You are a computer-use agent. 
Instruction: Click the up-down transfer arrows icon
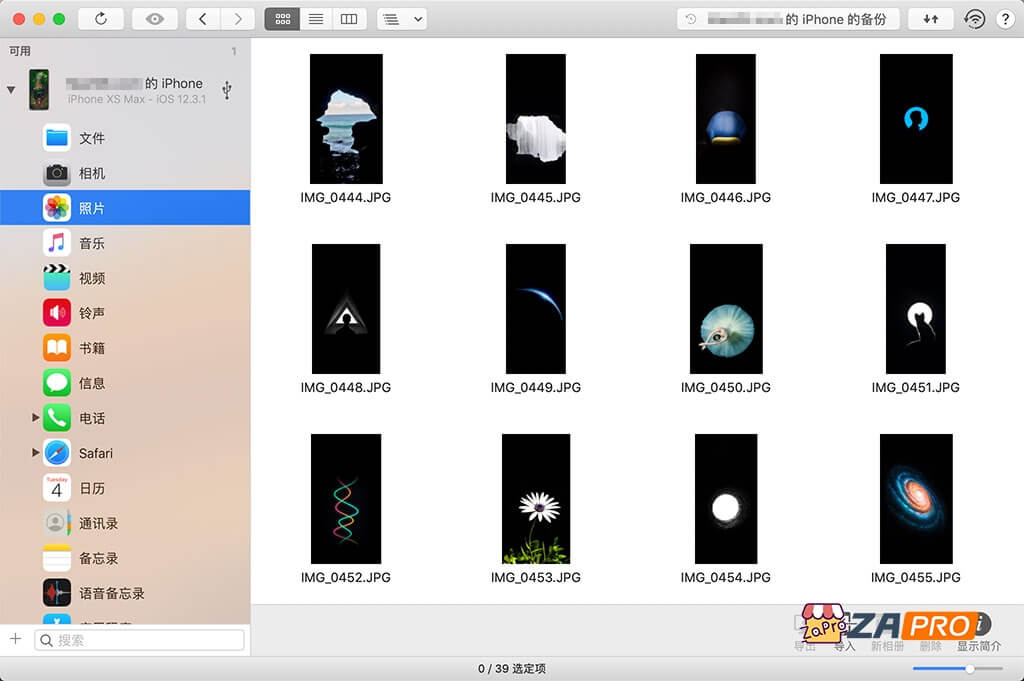pyautogui.click(x=931, y=18)
